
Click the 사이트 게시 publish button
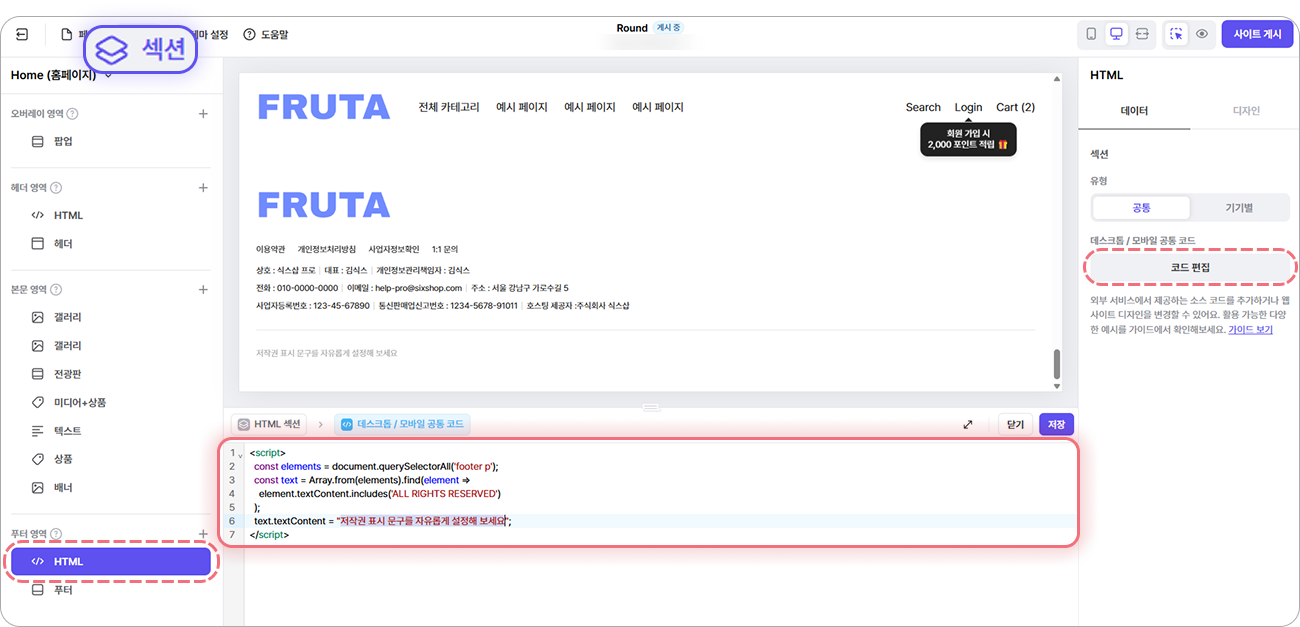(1257, 34)
